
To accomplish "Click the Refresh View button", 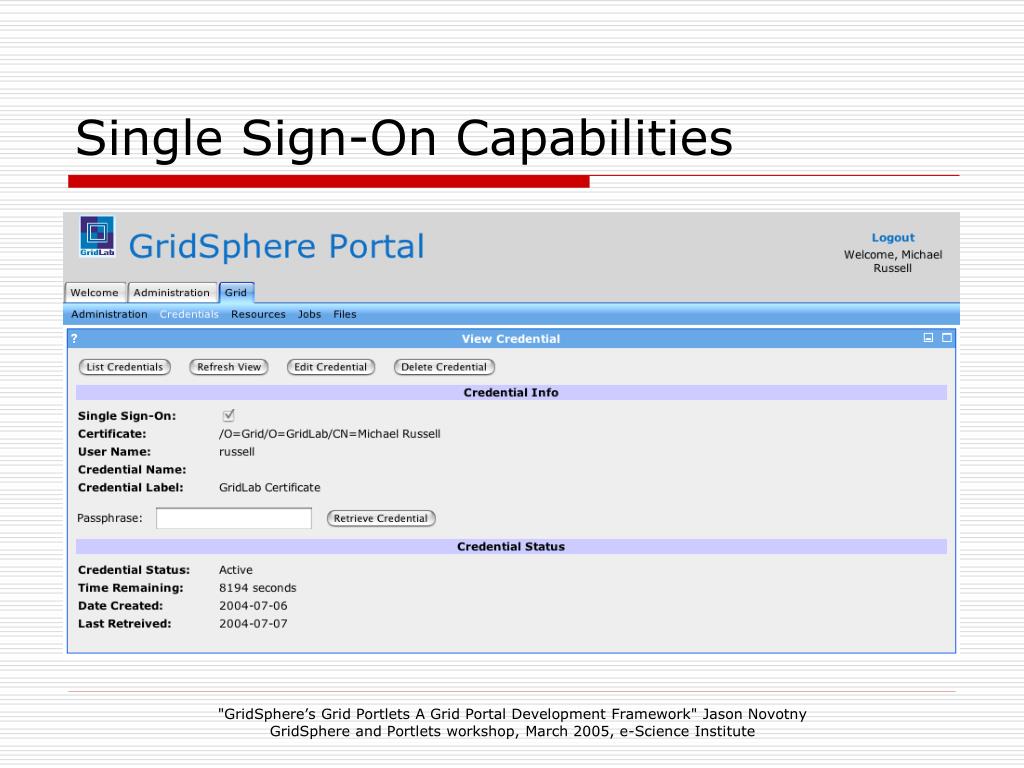I will pyautogui.click(x=229, y=367).
